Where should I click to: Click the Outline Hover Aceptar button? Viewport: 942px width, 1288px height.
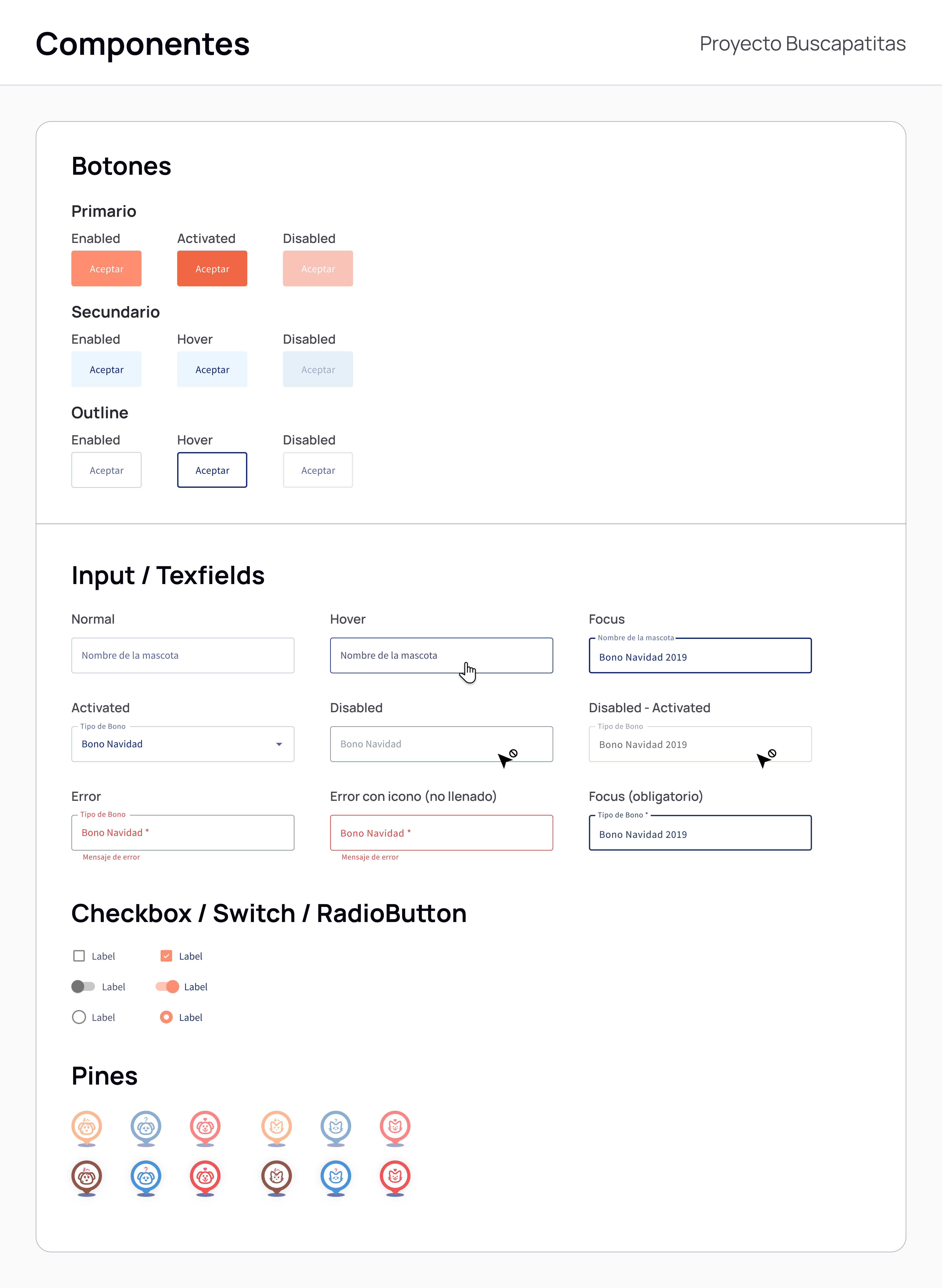tap(212, 470)
